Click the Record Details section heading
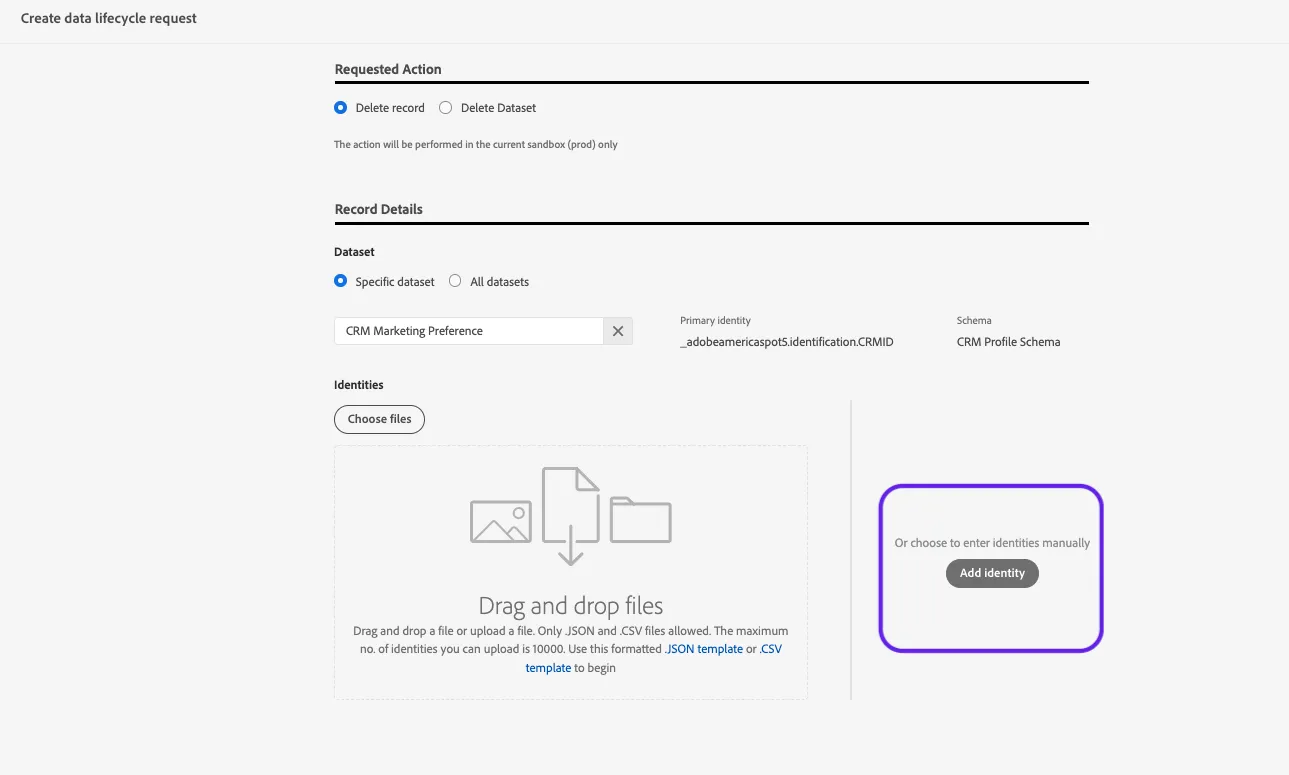The width and height of the screenshot is (1289, 775). tap(379, 209)
